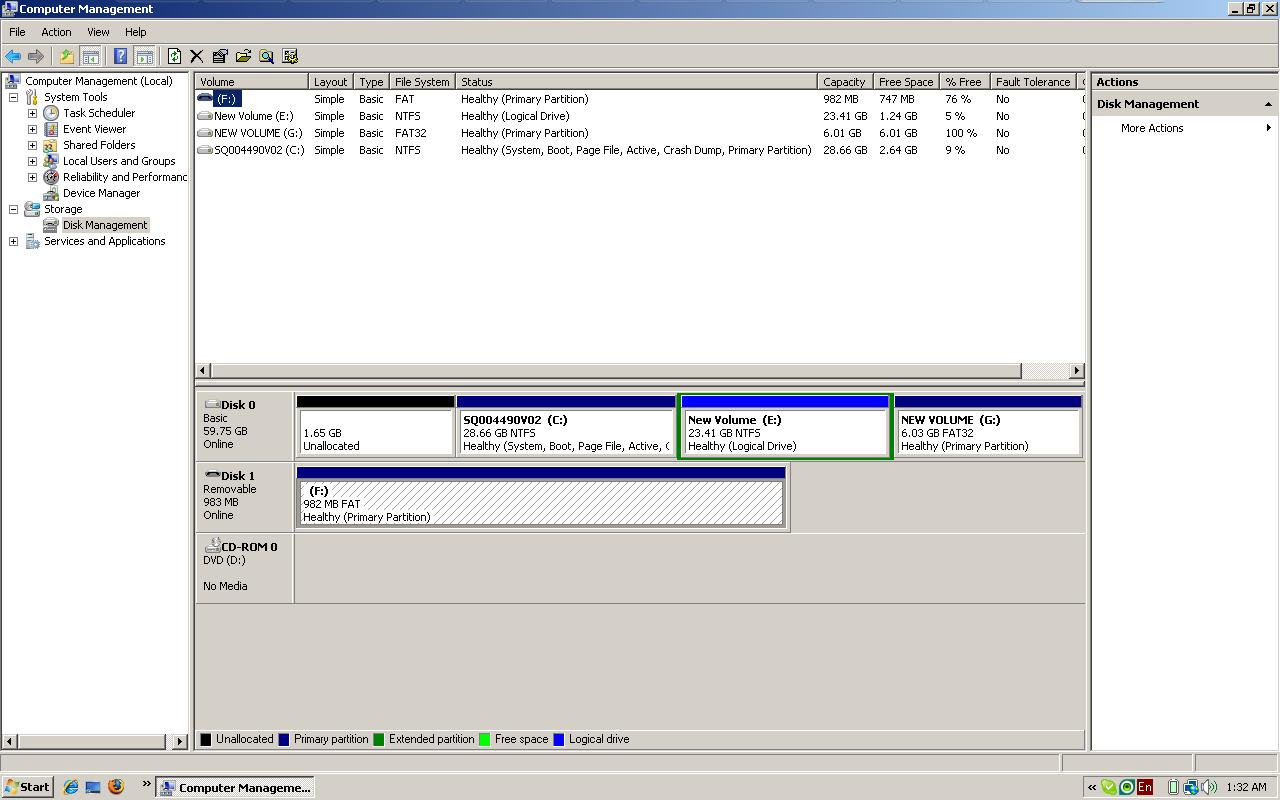Open the Action menu

pyautogui.click(x=56, y=32)
